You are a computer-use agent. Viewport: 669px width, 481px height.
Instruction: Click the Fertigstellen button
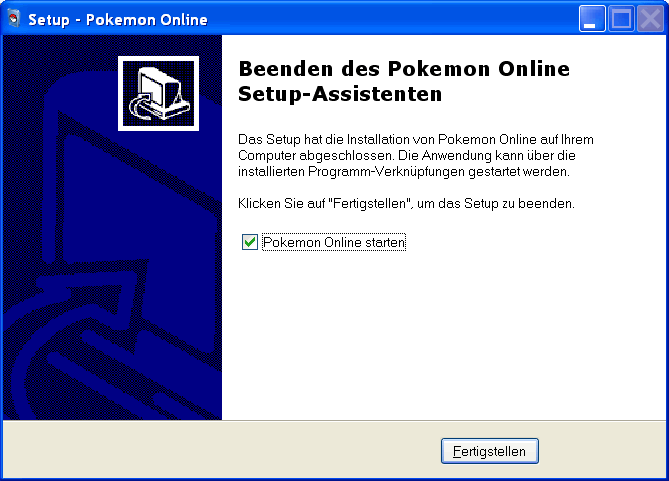[x=489, y=451]
